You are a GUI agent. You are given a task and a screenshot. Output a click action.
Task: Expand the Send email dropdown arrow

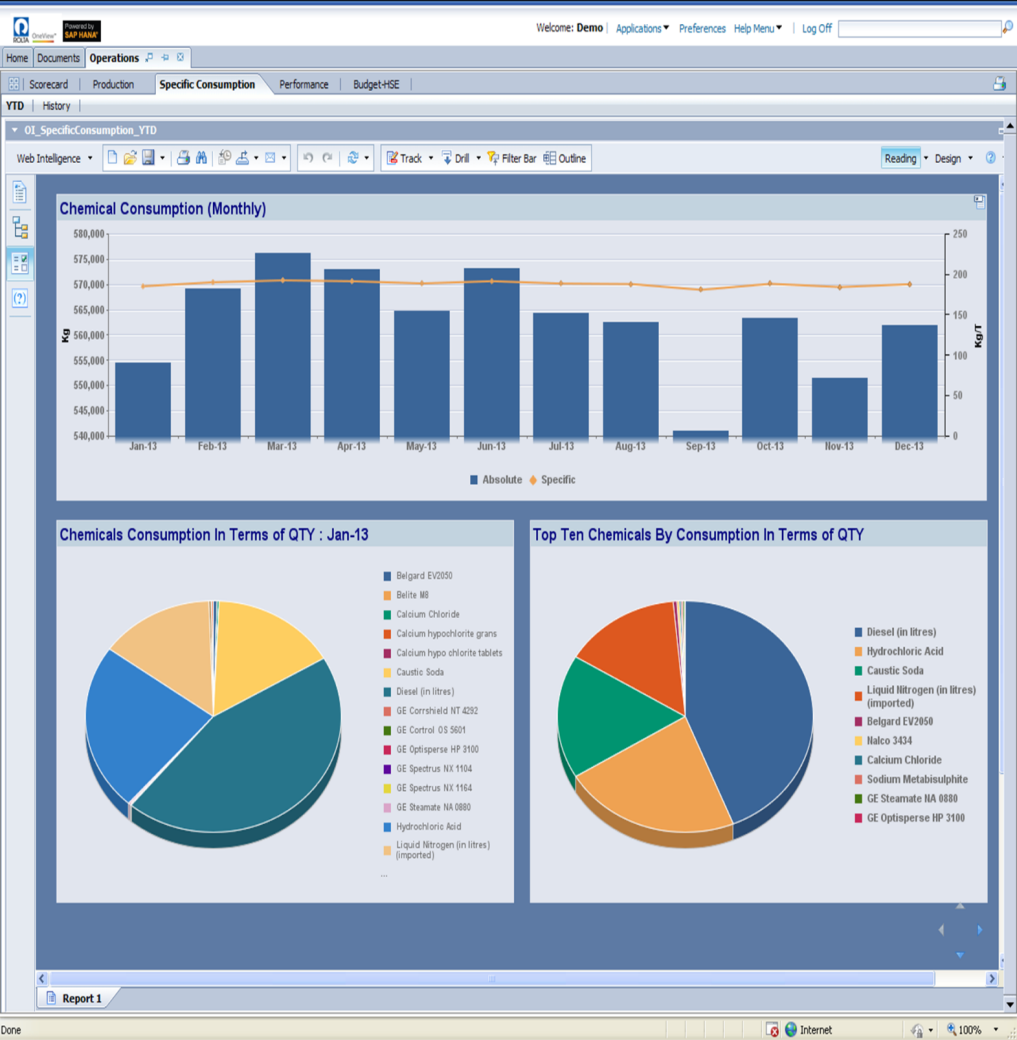pyautogui.click(x=284, y=158)
